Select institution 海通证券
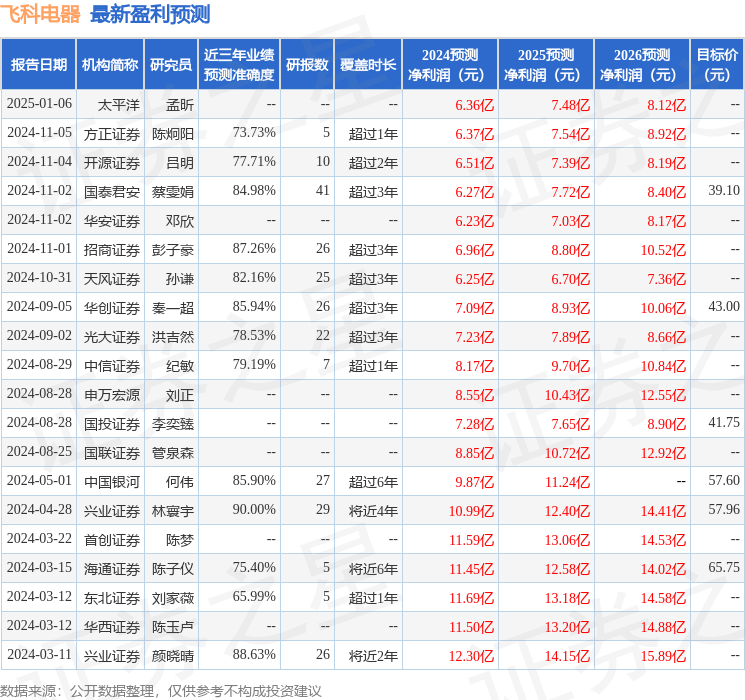745x700 pixels. click(112, 569)
